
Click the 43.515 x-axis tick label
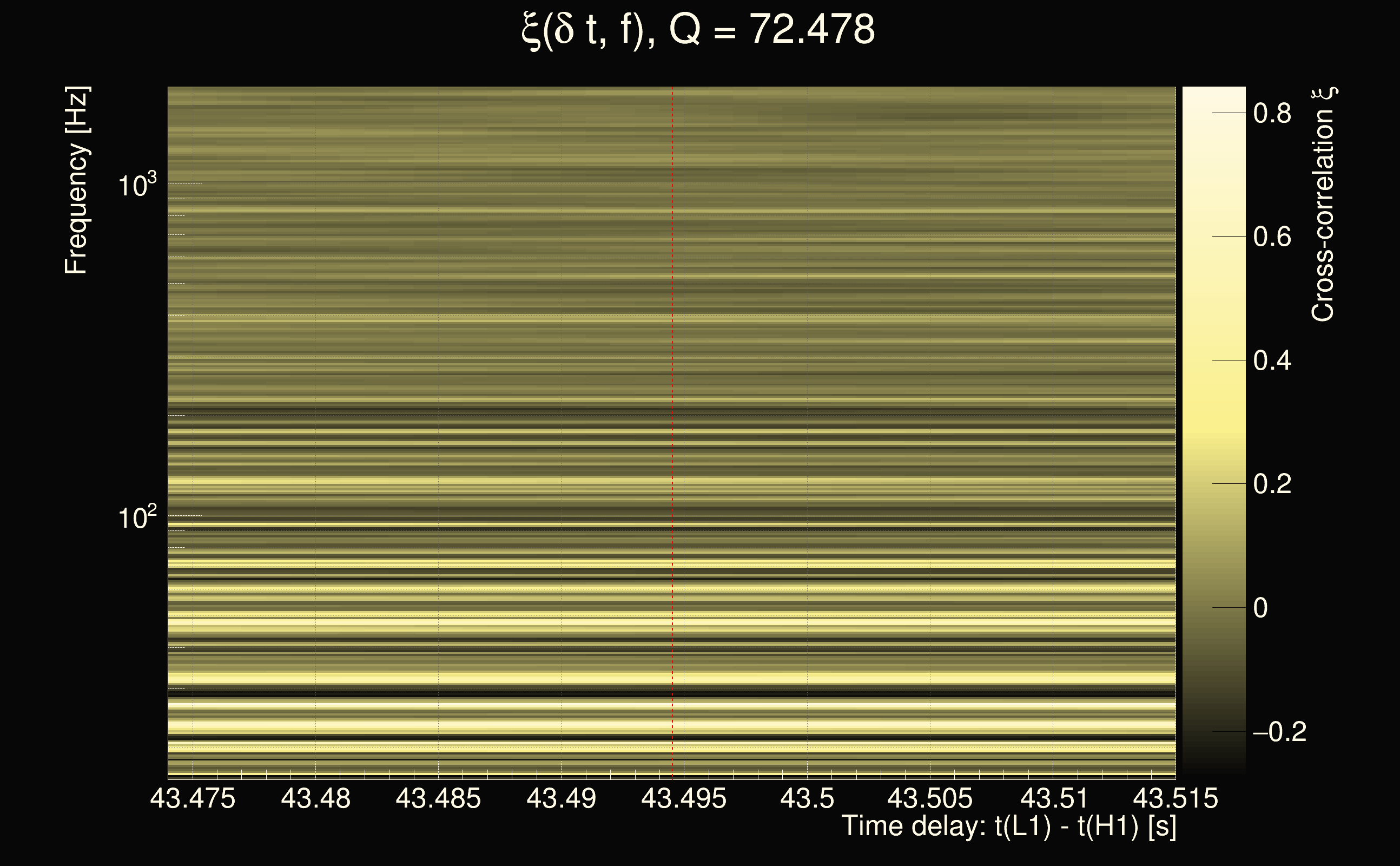[x=1175, y=798]
